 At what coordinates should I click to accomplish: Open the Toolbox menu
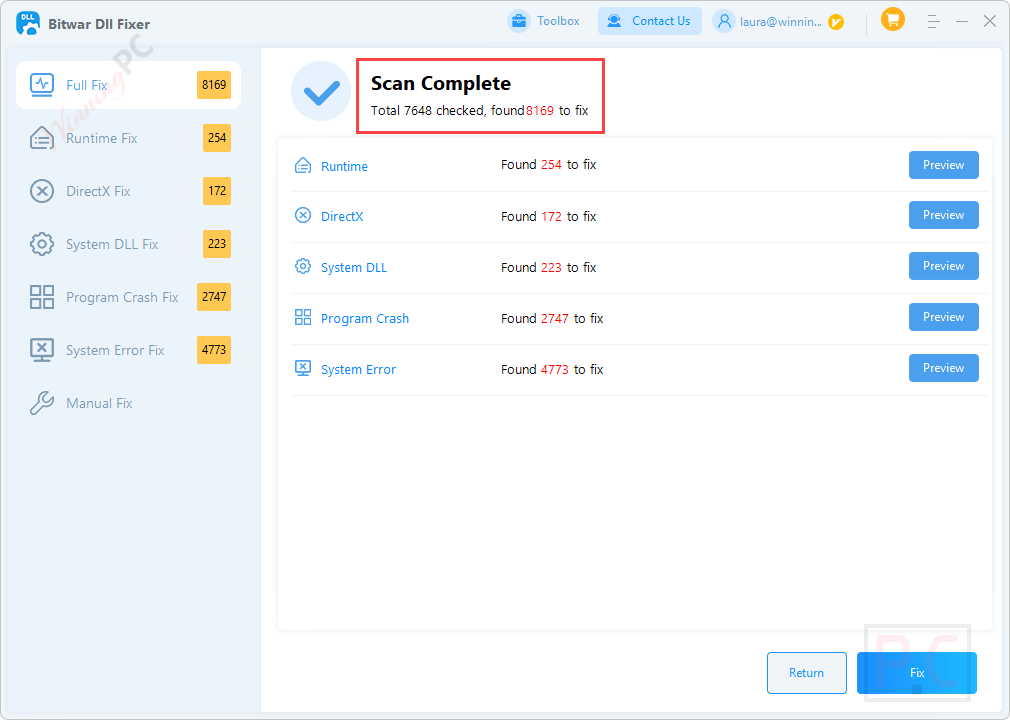click(x=544, y=20)
